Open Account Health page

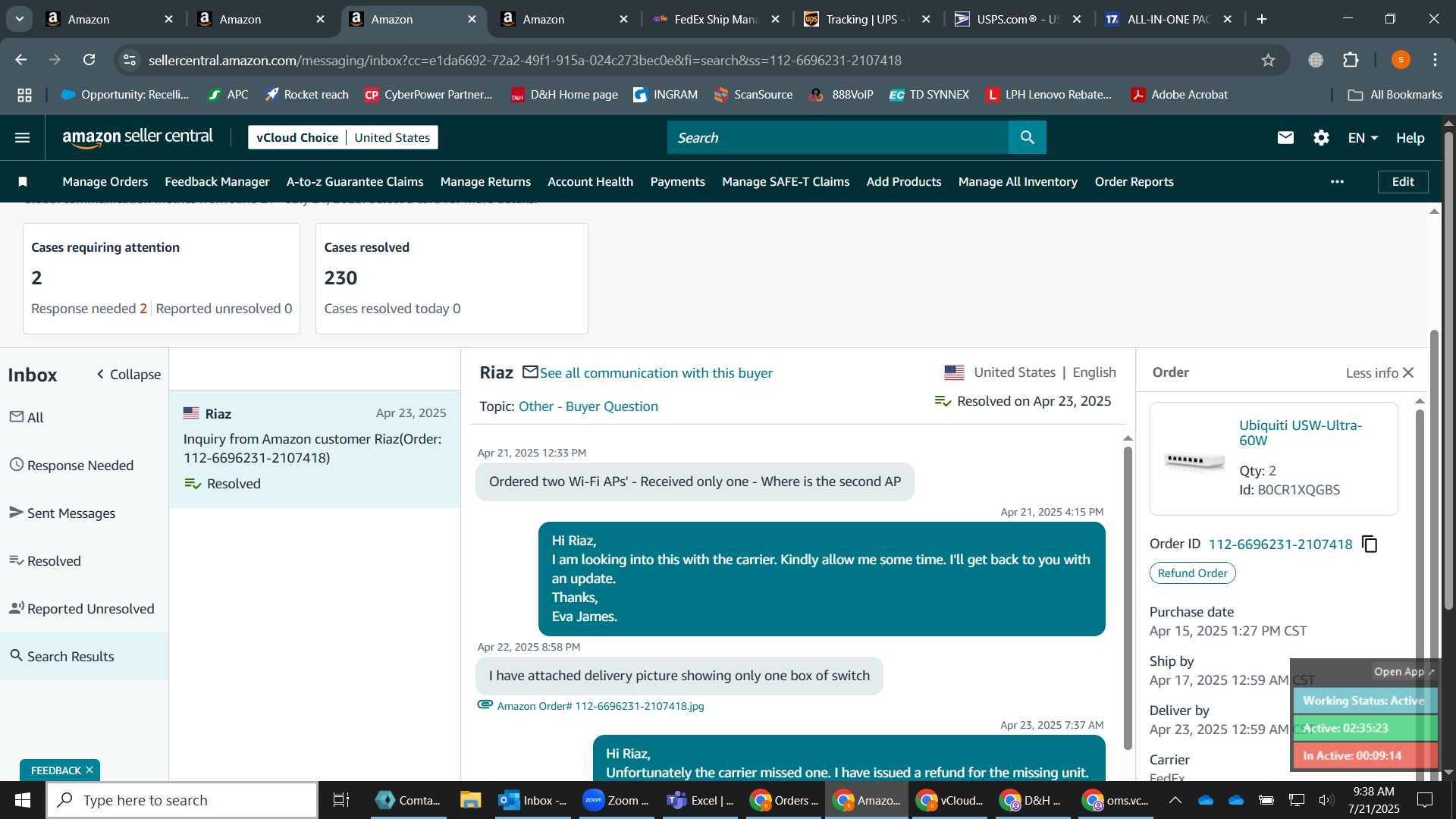click(590, 181)
